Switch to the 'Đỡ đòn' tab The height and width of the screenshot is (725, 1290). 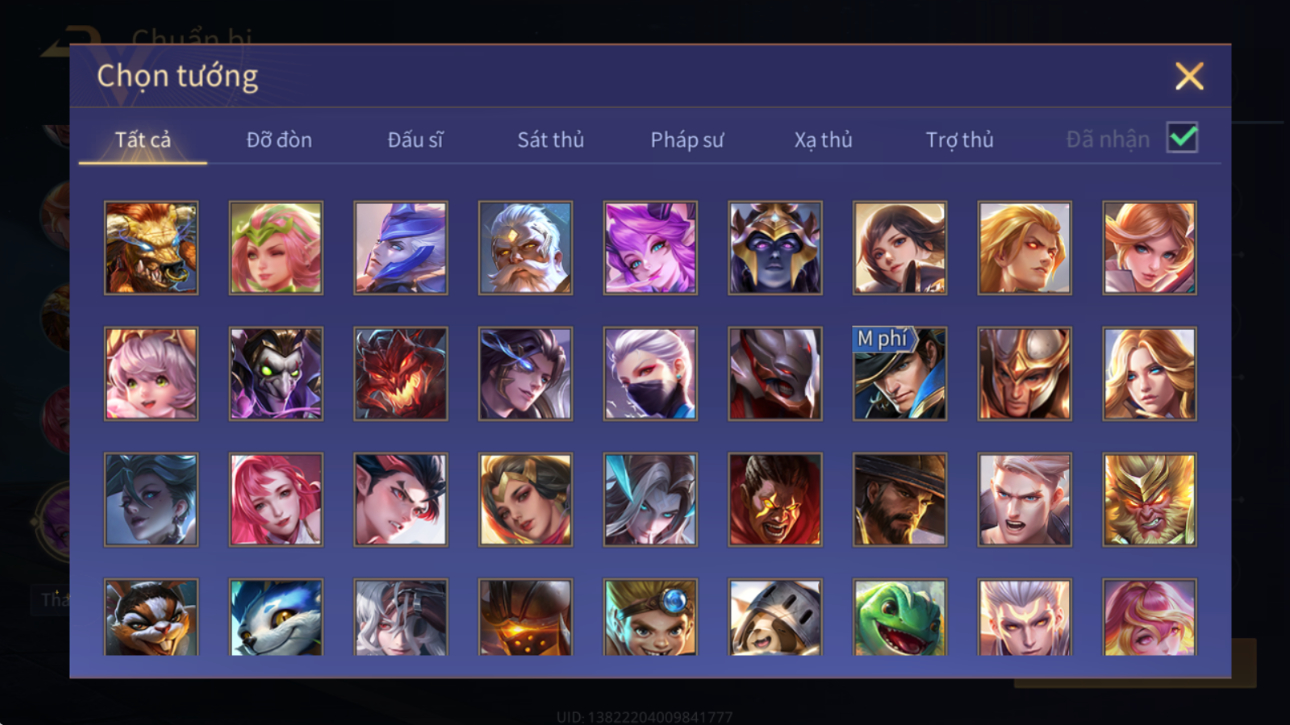pos(279,140)
